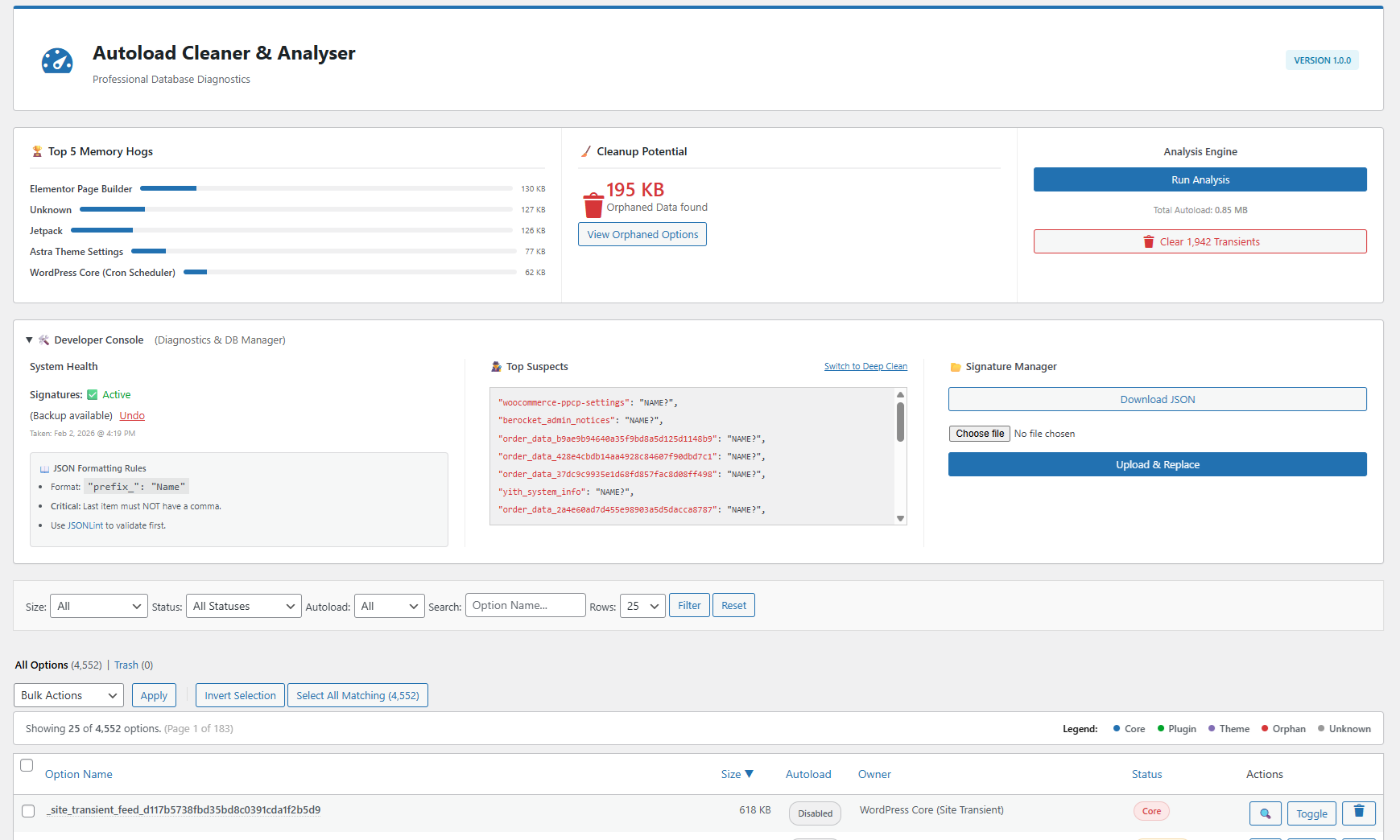
Task: Click the trash delete icon in the Actions column
Action: (x=1359, y=813)
